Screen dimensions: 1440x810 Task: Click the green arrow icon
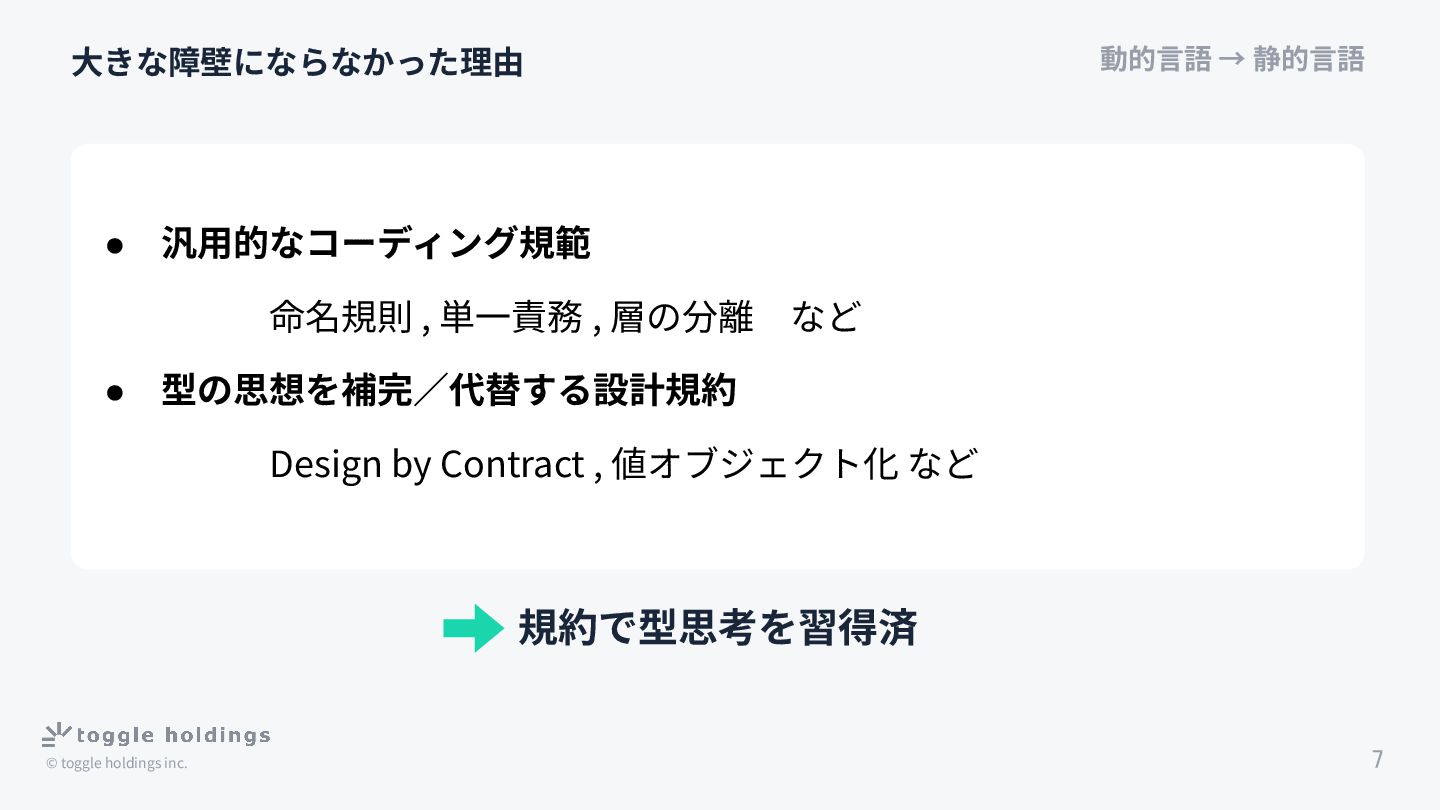coord(473,628)
